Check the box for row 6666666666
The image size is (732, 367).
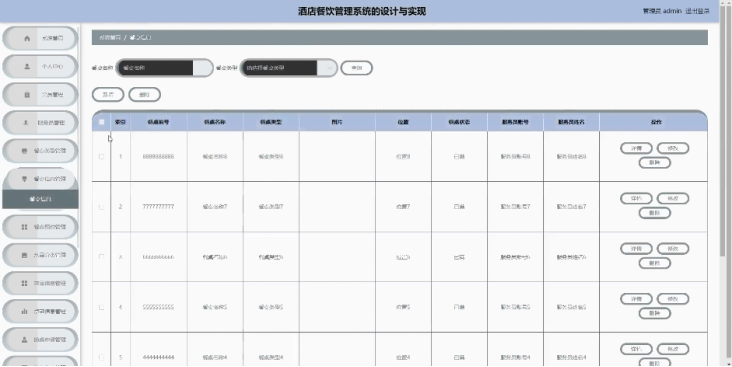coord(101,257)
